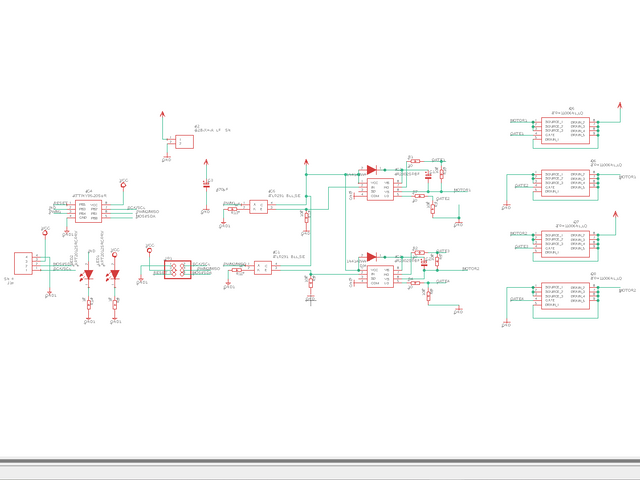
Task: Click the lower red diode symbol
Action: pos(372,256)
